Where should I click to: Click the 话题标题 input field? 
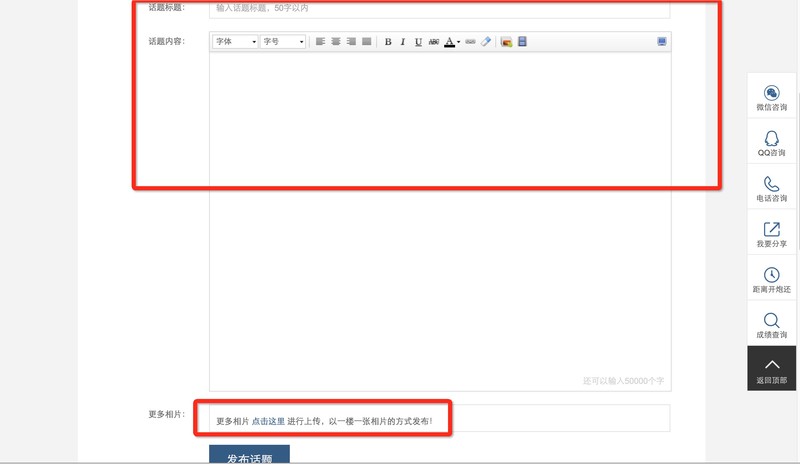440,7
